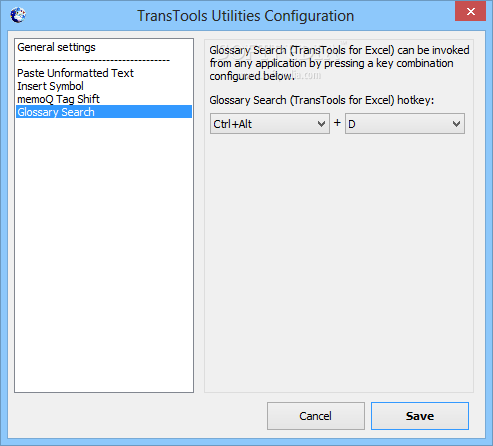Select General settings in the list

[104, 47]
